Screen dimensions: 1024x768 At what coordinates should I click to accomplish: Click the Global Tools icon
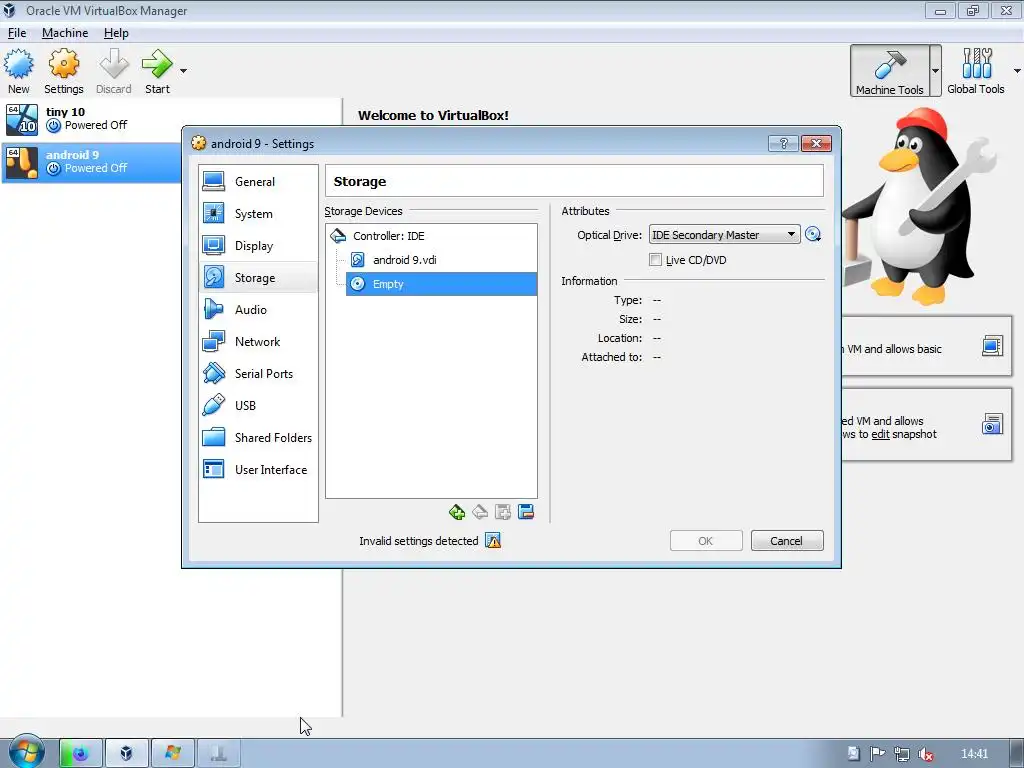(976, 71)
